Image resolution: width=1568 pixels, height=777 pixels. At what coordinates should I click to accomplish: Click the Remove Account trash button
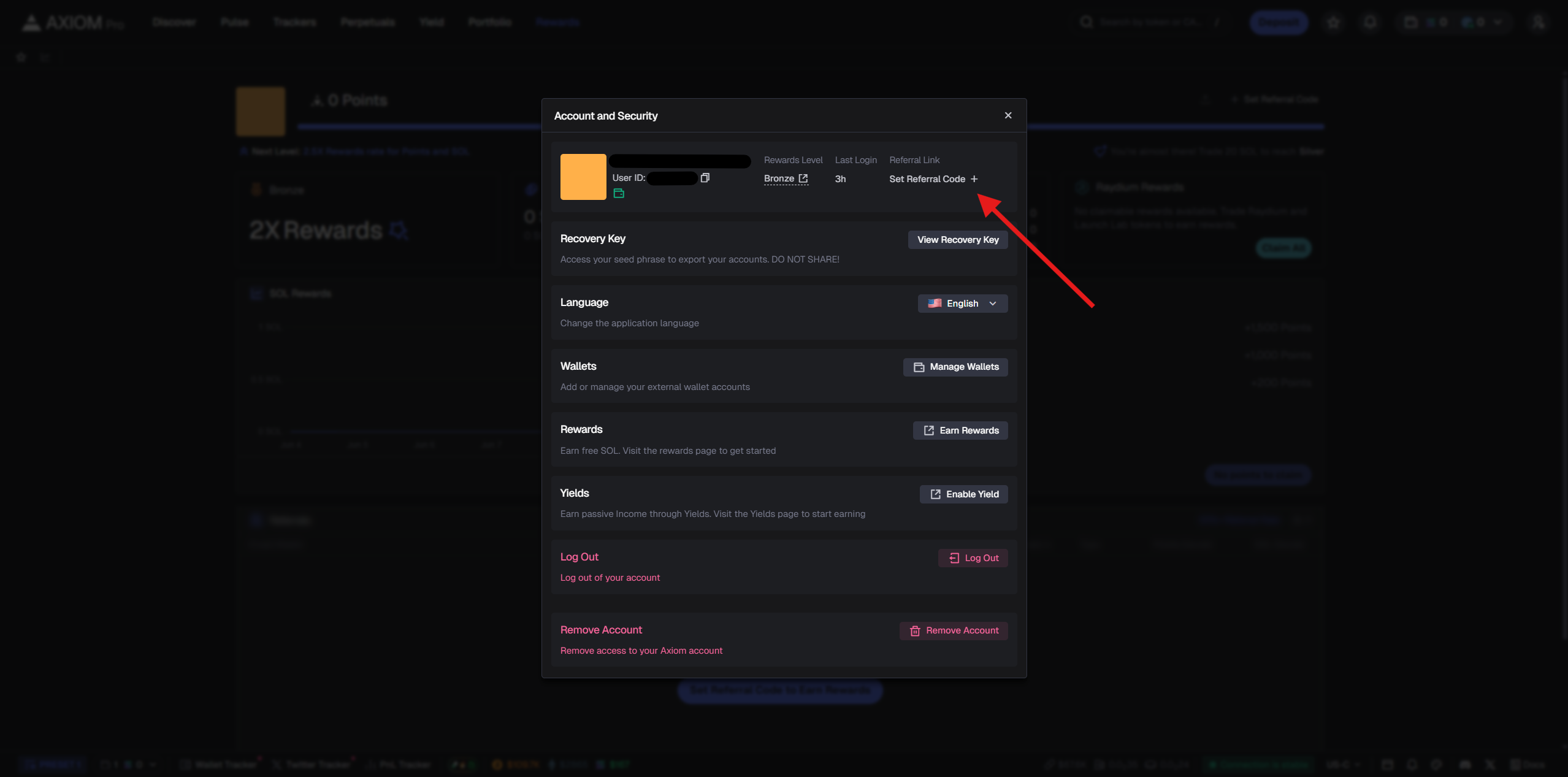coord(953,630)
